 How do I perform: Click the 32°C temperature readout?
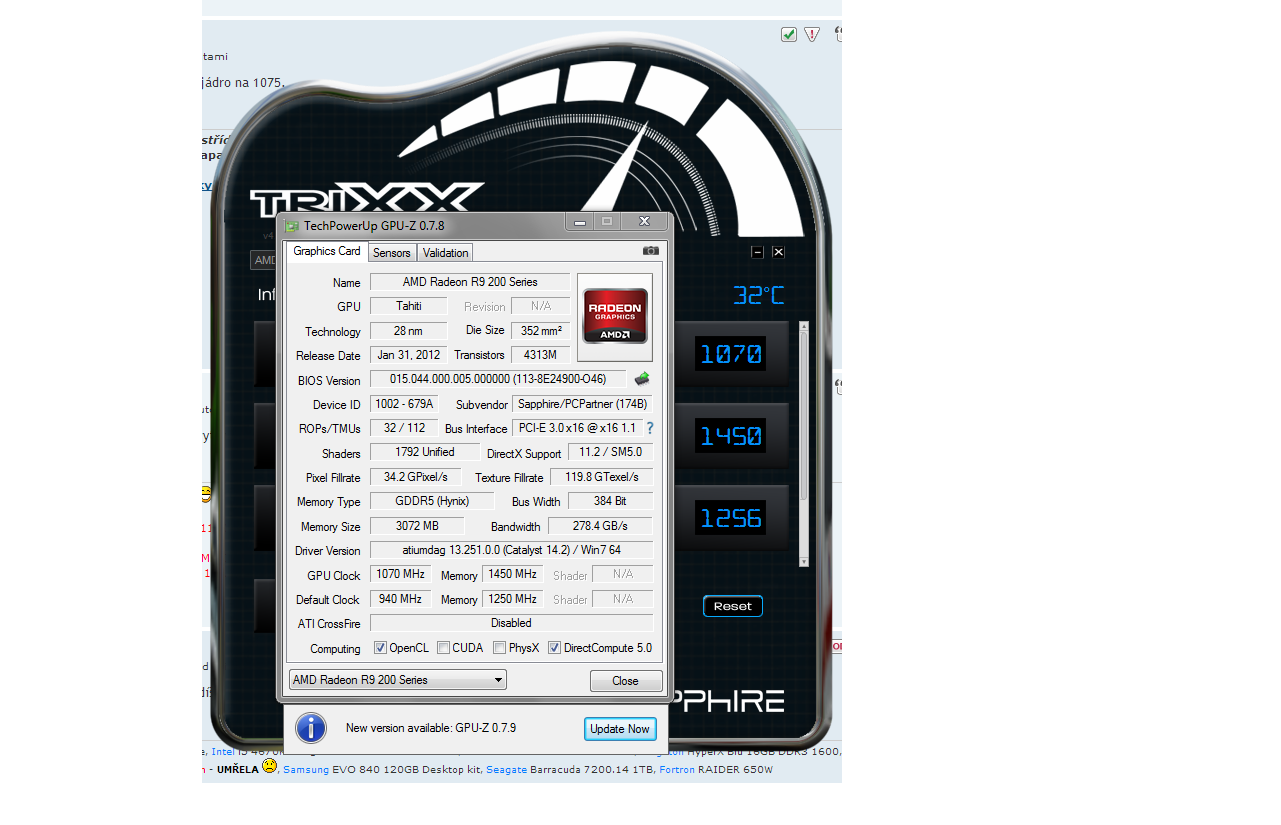coord(759,295)
